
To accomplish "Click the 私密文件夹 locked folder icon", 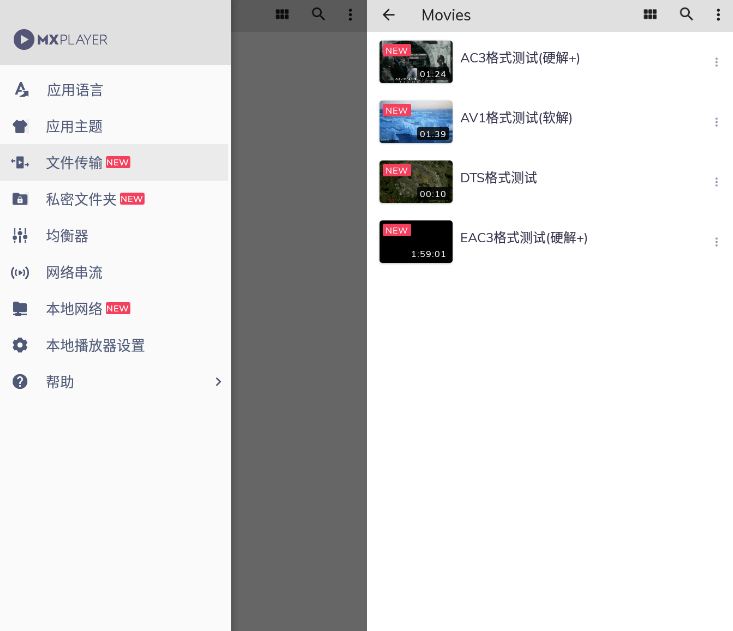I will (x=20, y=199).
